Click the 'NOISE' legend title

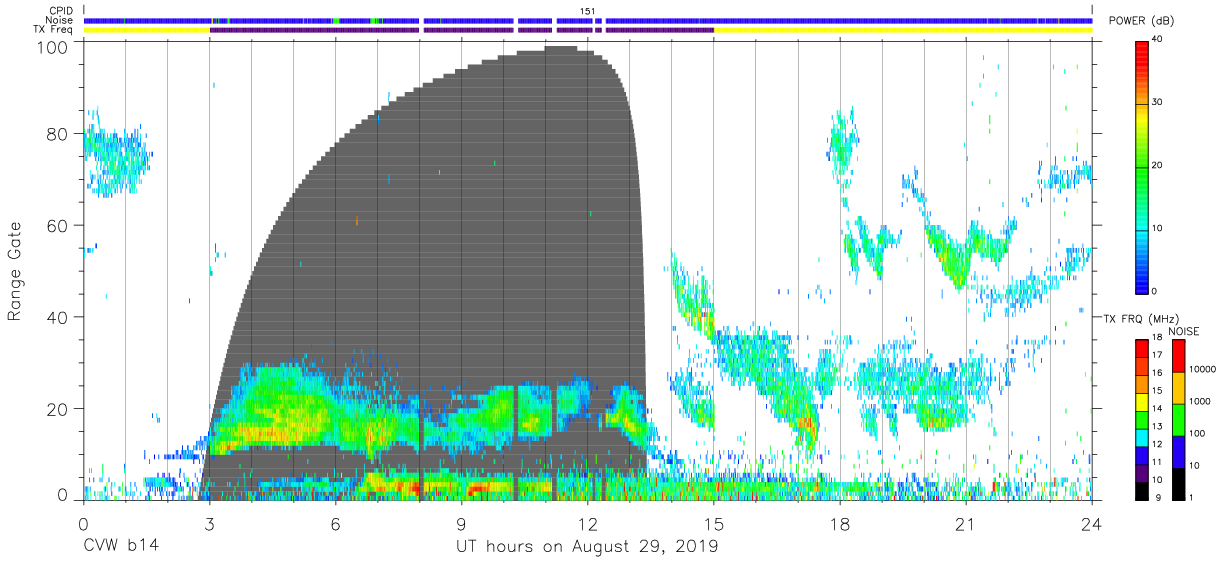click(1184, 331)
